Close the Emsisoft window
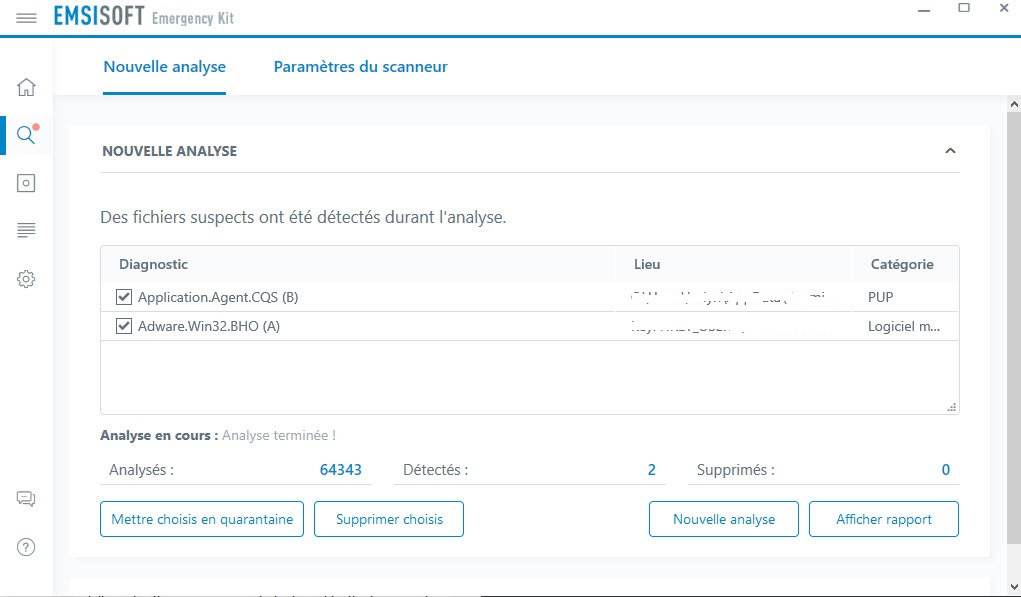 (x=1004, y=8)
